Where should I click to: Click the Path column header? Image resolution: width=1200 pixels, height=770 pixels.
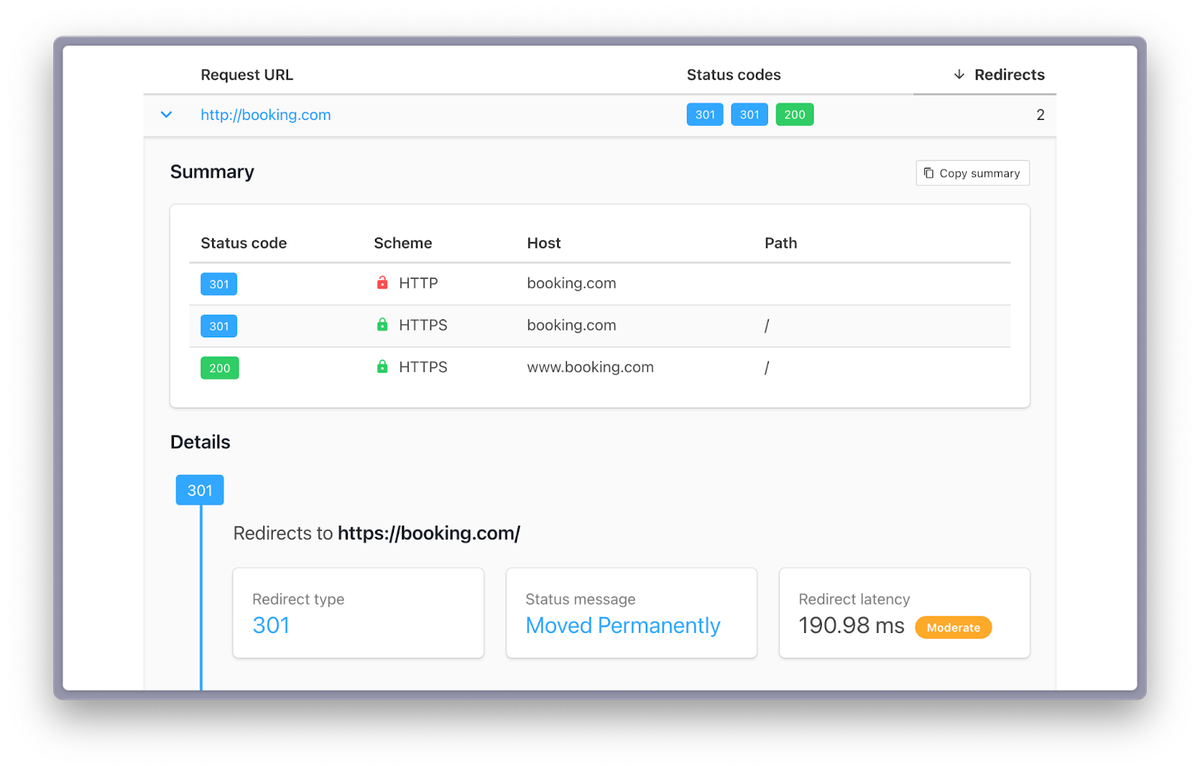pyautogui.click(x=781, y=243)
